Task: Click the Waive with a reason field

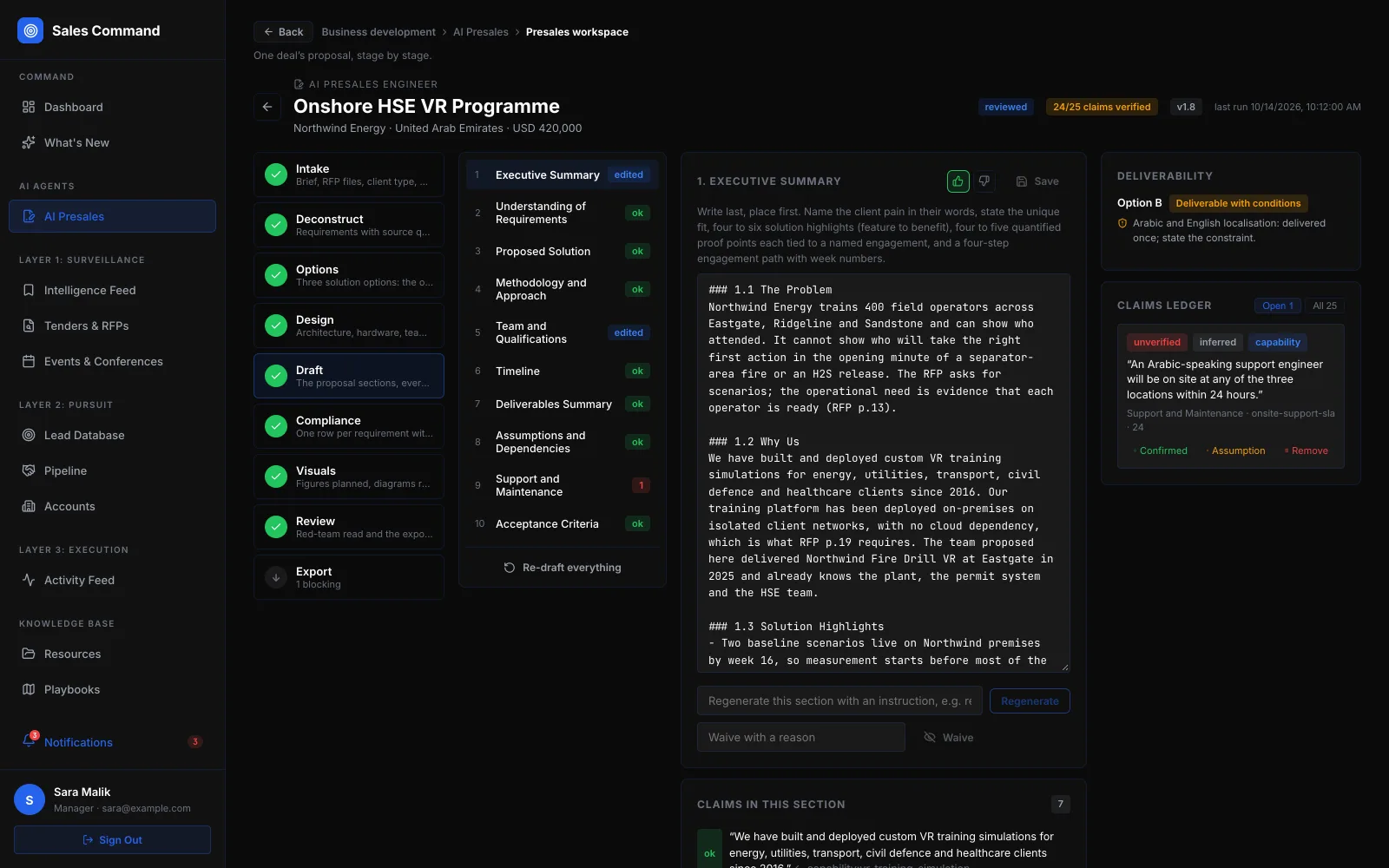Action: pyautogui.click(x=800, y=738)
